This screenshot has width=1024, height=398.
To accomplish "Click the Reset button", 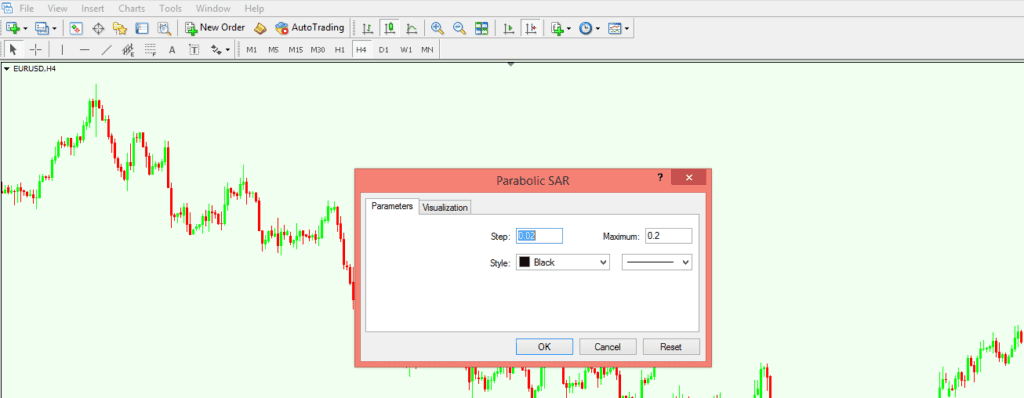I will click(x=671, y=347).
